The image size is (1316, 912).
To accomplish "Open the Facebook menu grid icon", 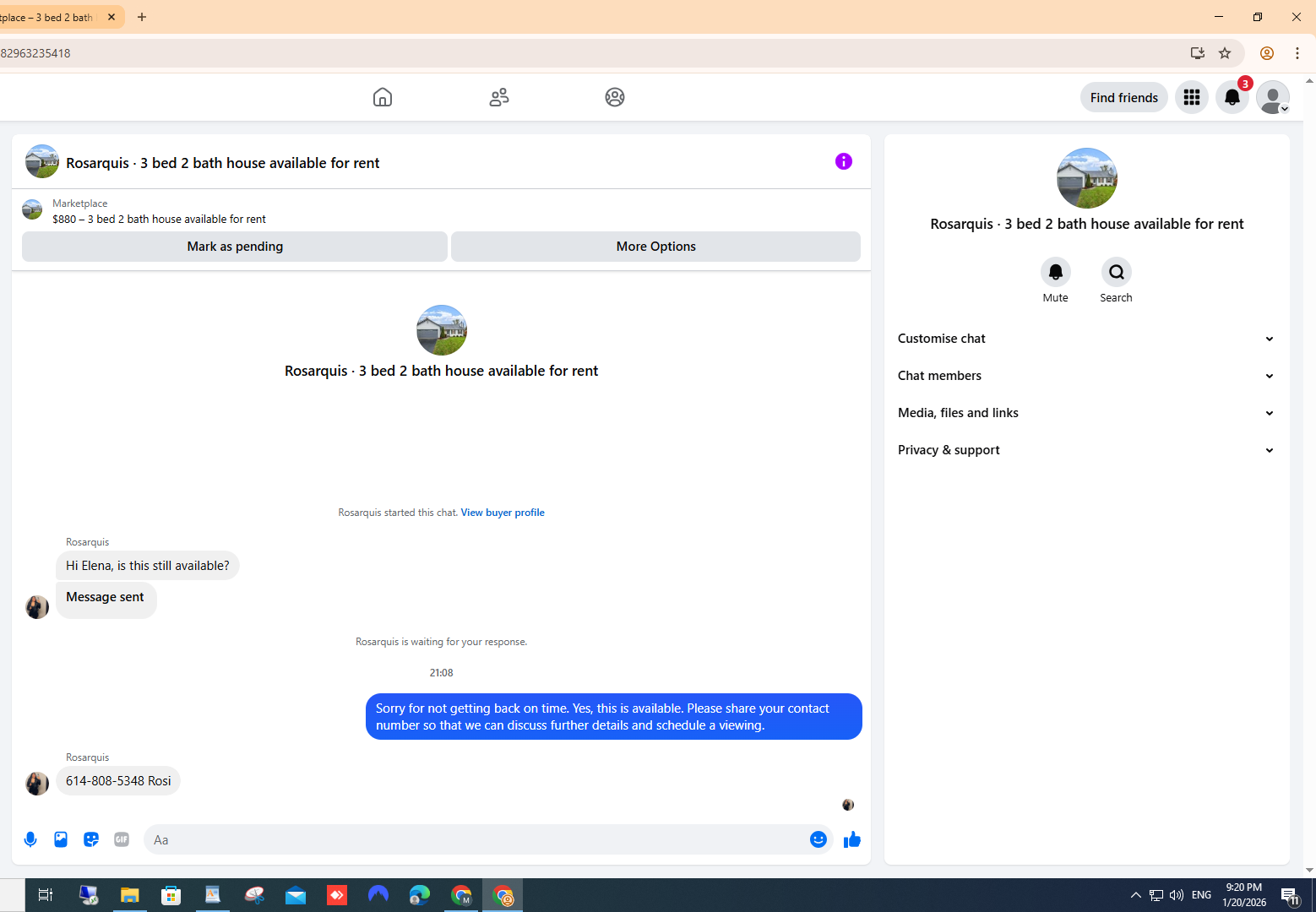I will [1192, 97].
